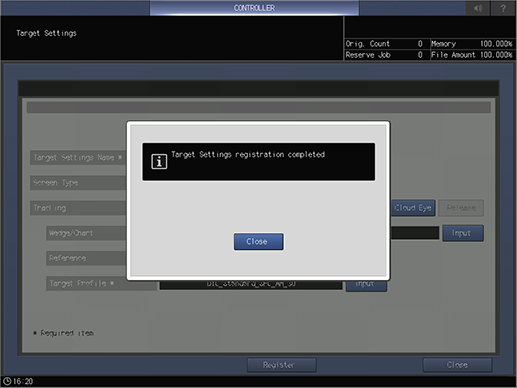517x388 pixels.
Task: Click Input beside the Target Profile field
Action: pos(366,286)
